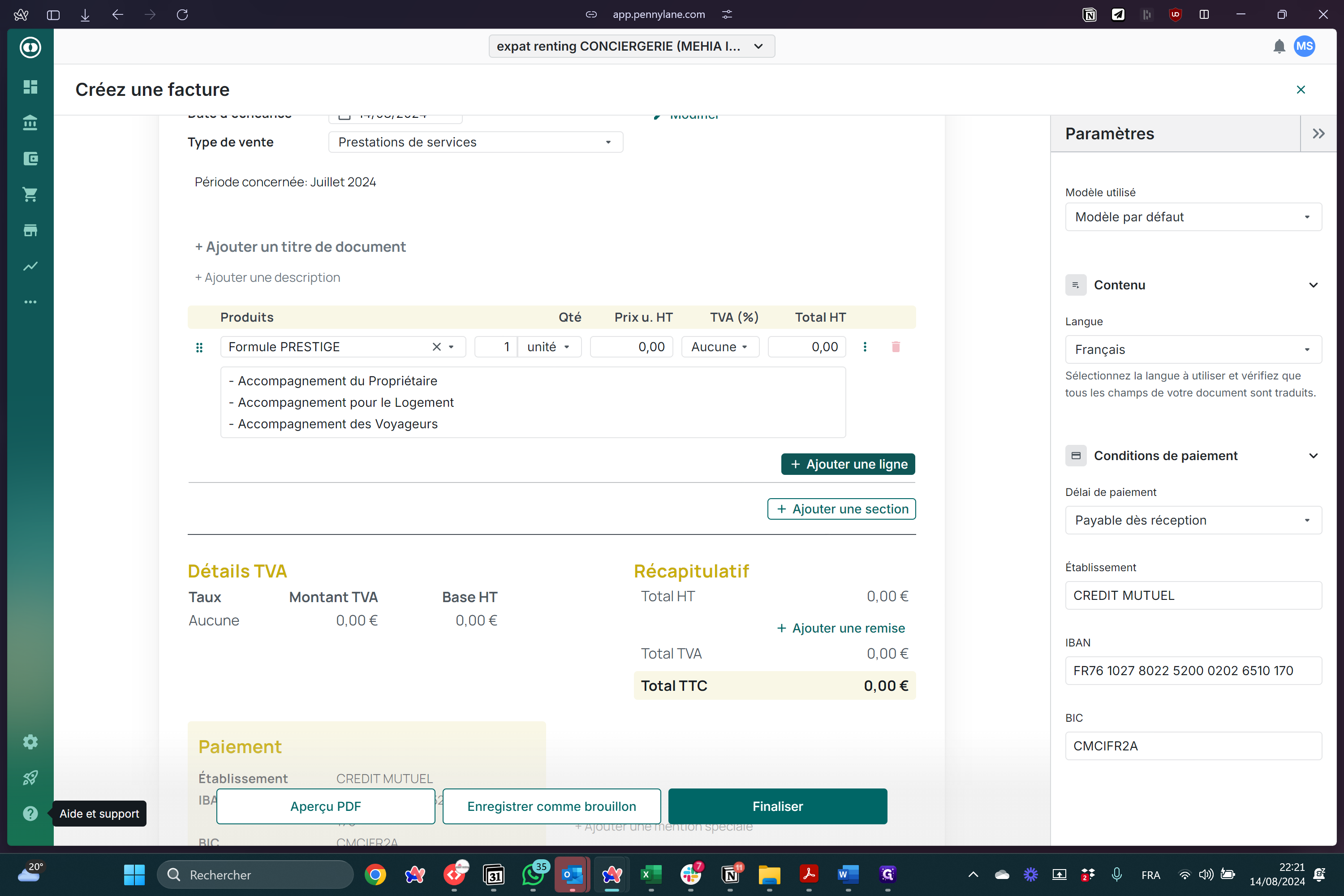Open the trend chart icon in sidebar
The width and height of the screenshot is (1344, 896).
tap(30, 266)
